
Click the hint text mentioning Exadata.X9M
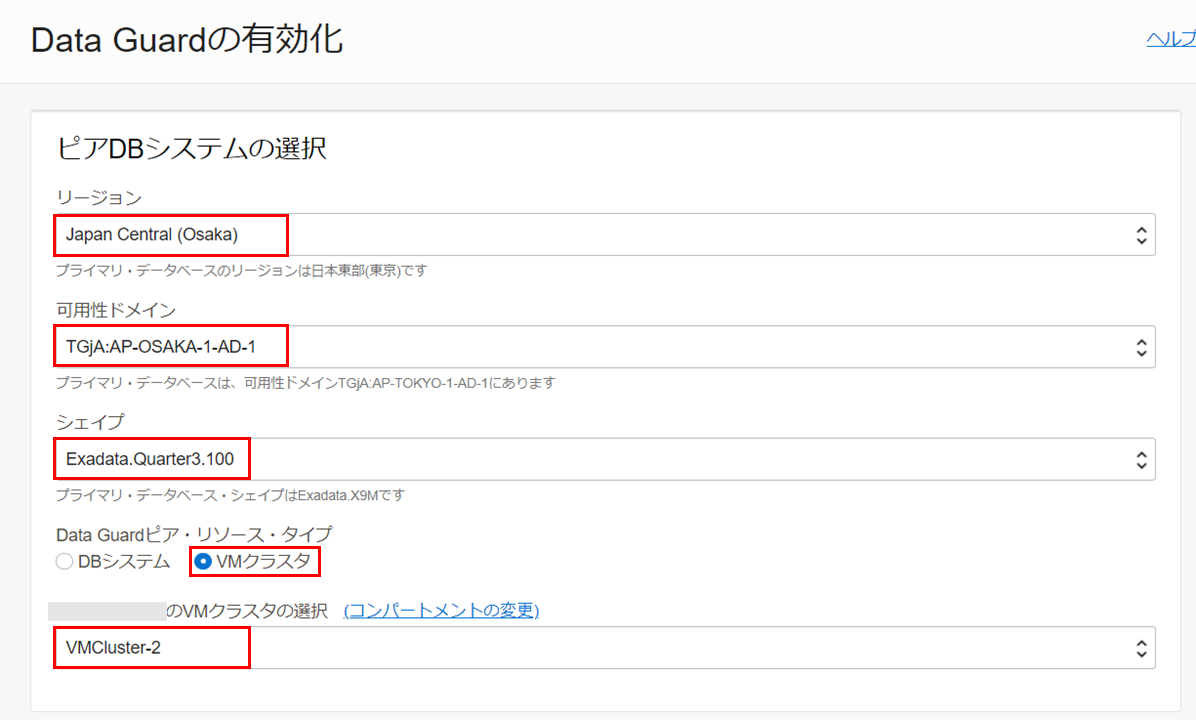tap(229, 494)
